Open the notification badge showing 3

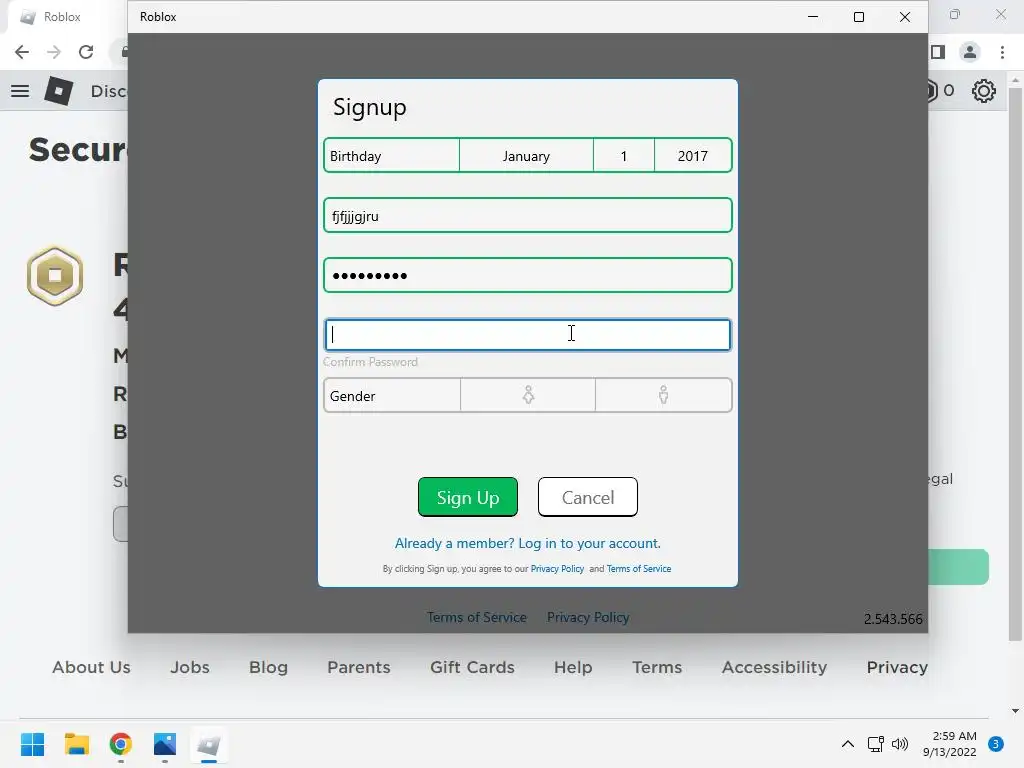[996, 744]
